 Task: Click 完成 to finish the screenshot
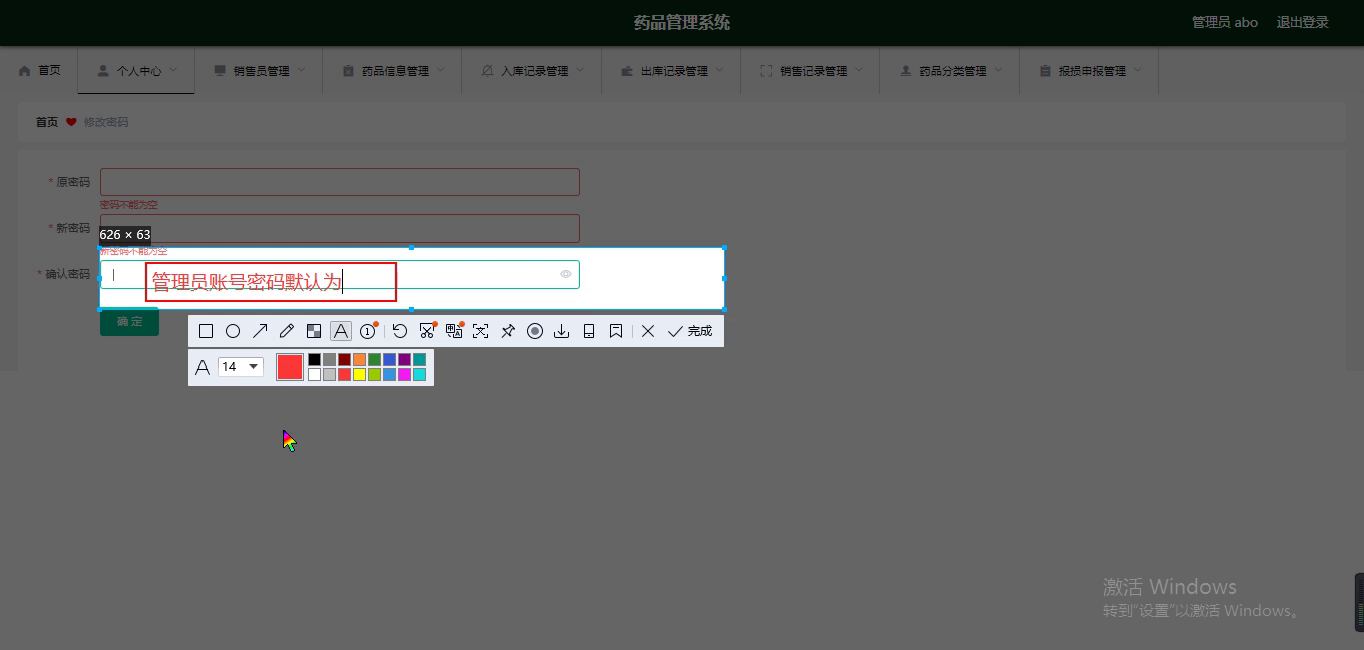point(690,331)
